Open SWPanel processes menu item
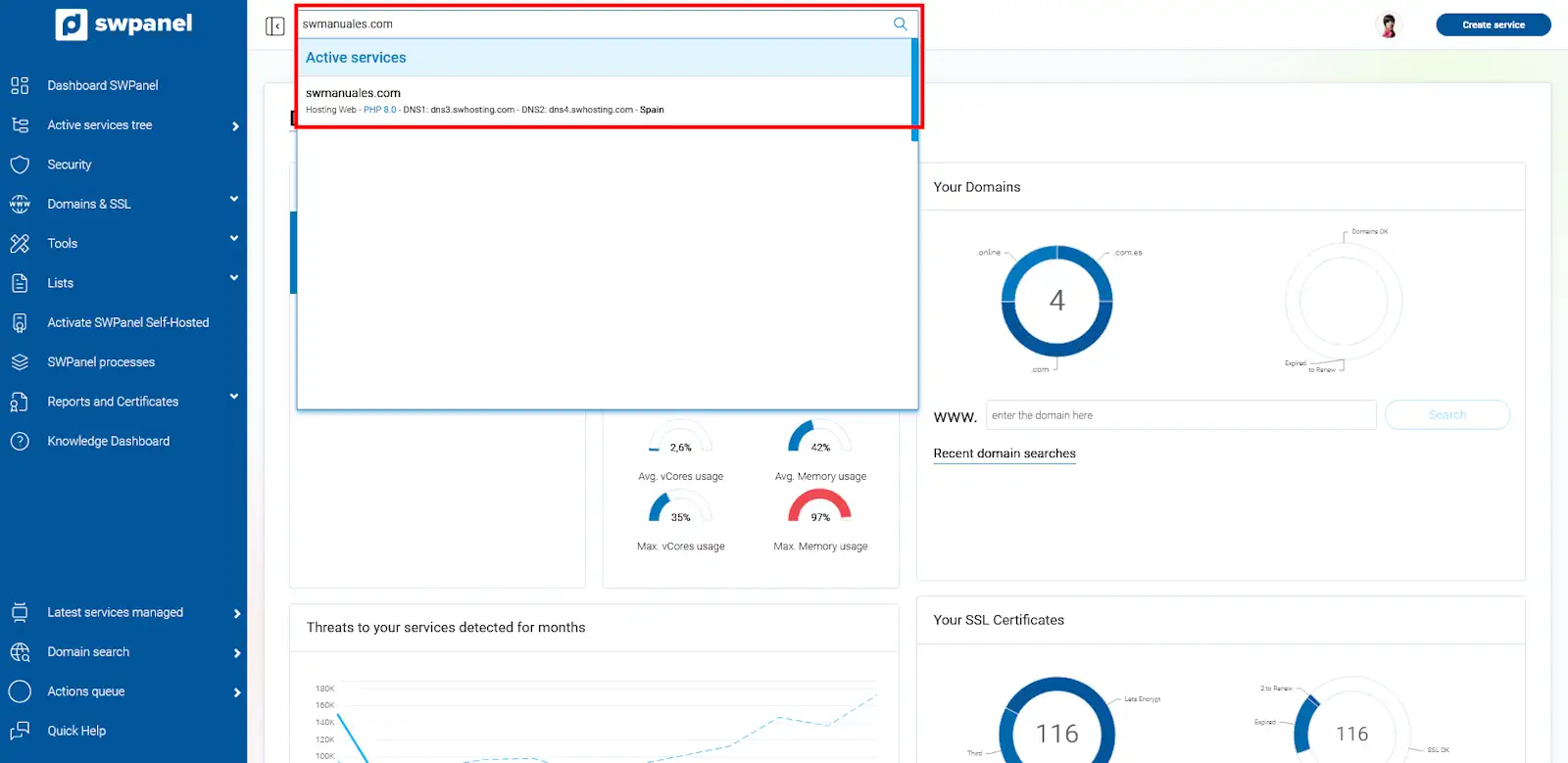The width and height of the screenshot is (1568, 763). point(101,362)
